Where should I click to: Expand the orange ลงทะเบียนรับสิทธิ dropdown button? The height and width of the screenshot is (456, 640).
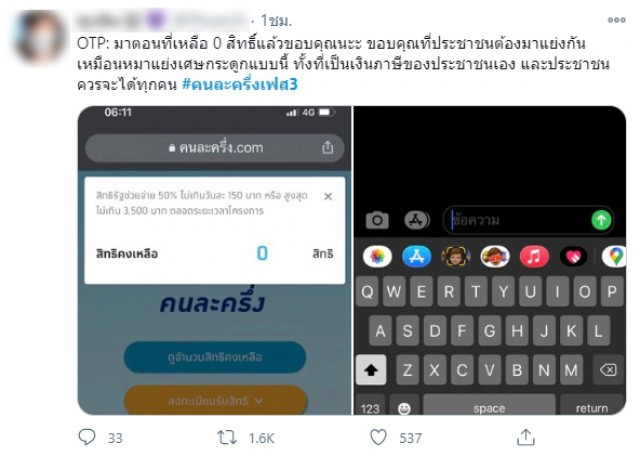(x=215, y=400)
